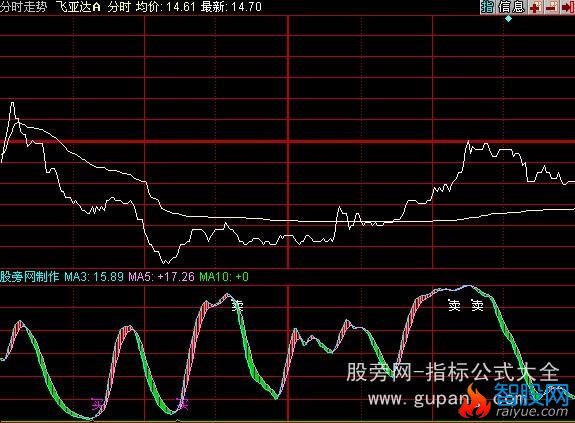Click the cyan diamond info marker
Viewport: 575px width, 423px height.
click(x=508, y=18)
